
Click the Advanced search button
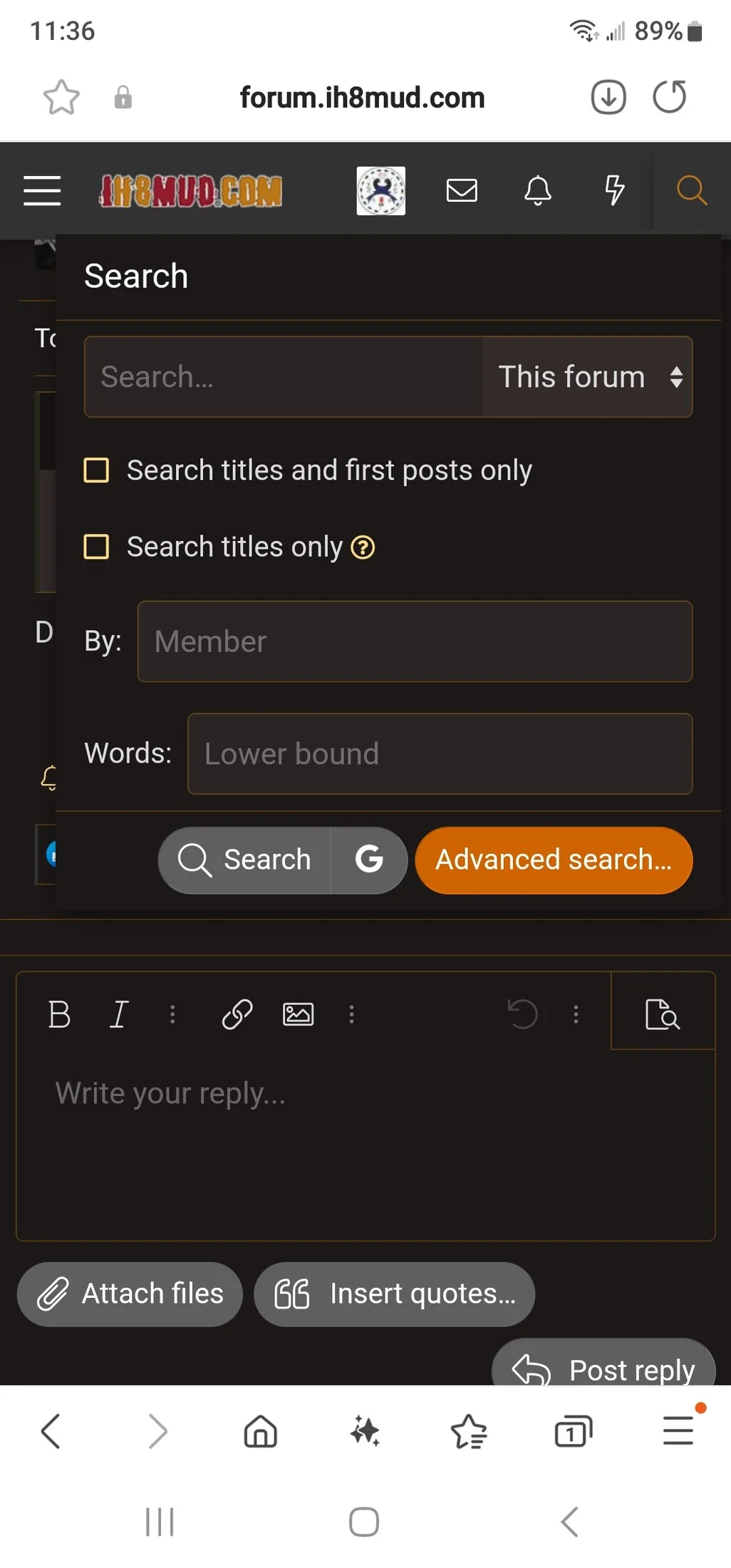554,860
